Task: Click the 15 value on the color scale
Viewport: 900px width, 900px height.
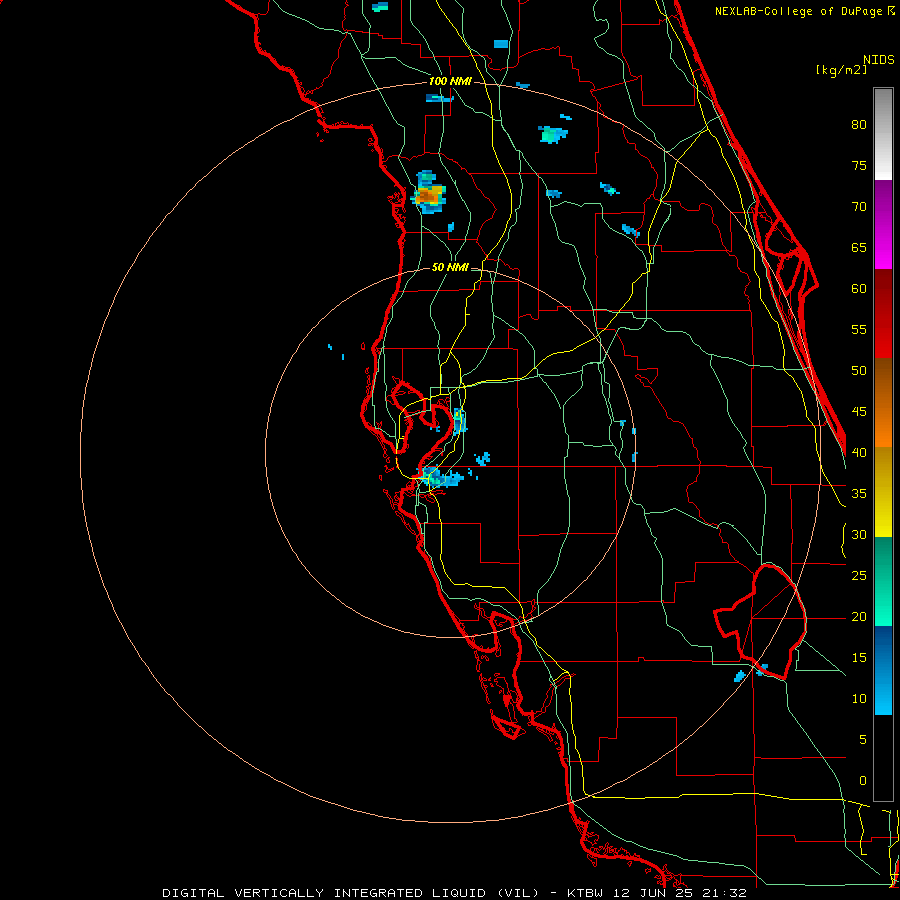Action: point(859,658)
